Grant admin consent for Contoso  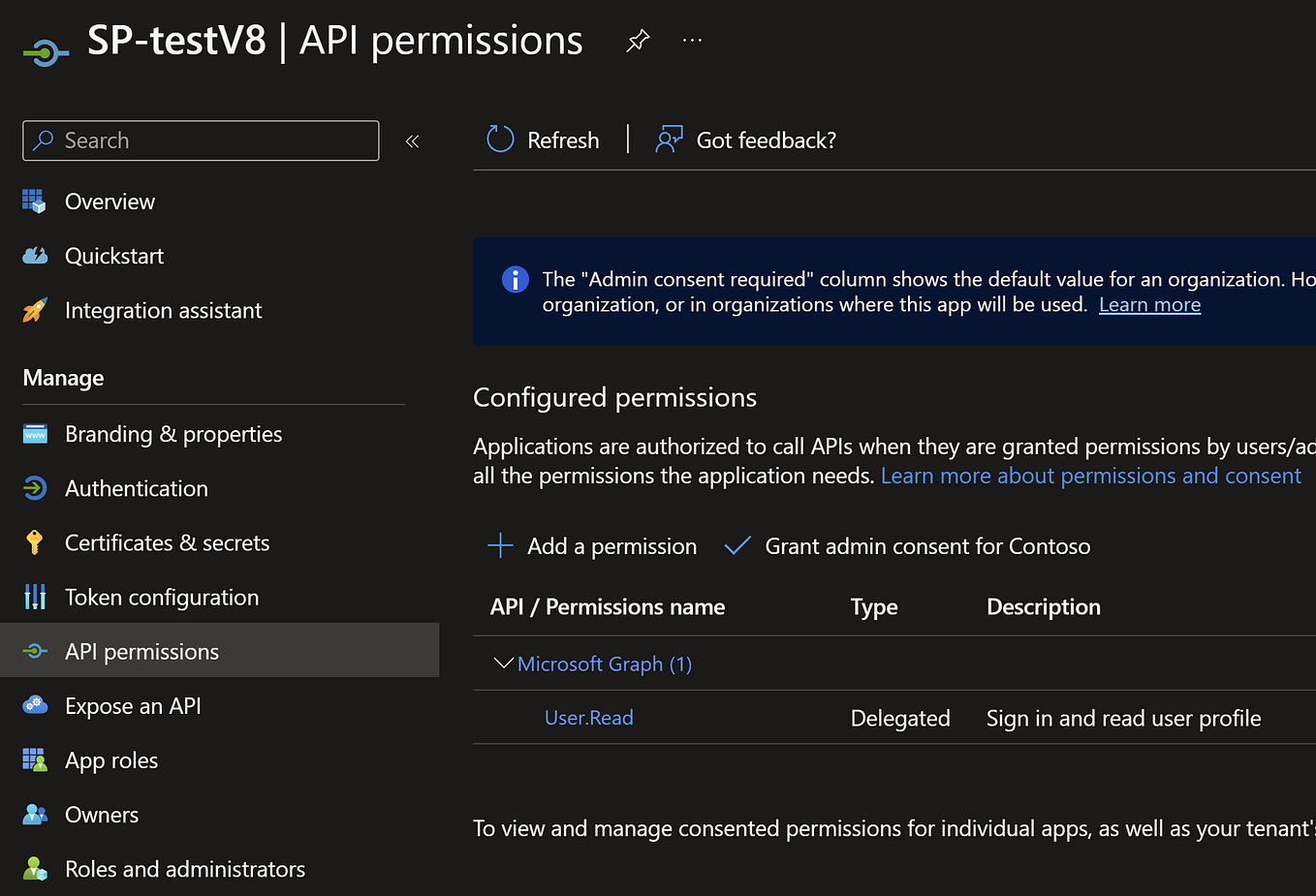(x=926, y=545)
